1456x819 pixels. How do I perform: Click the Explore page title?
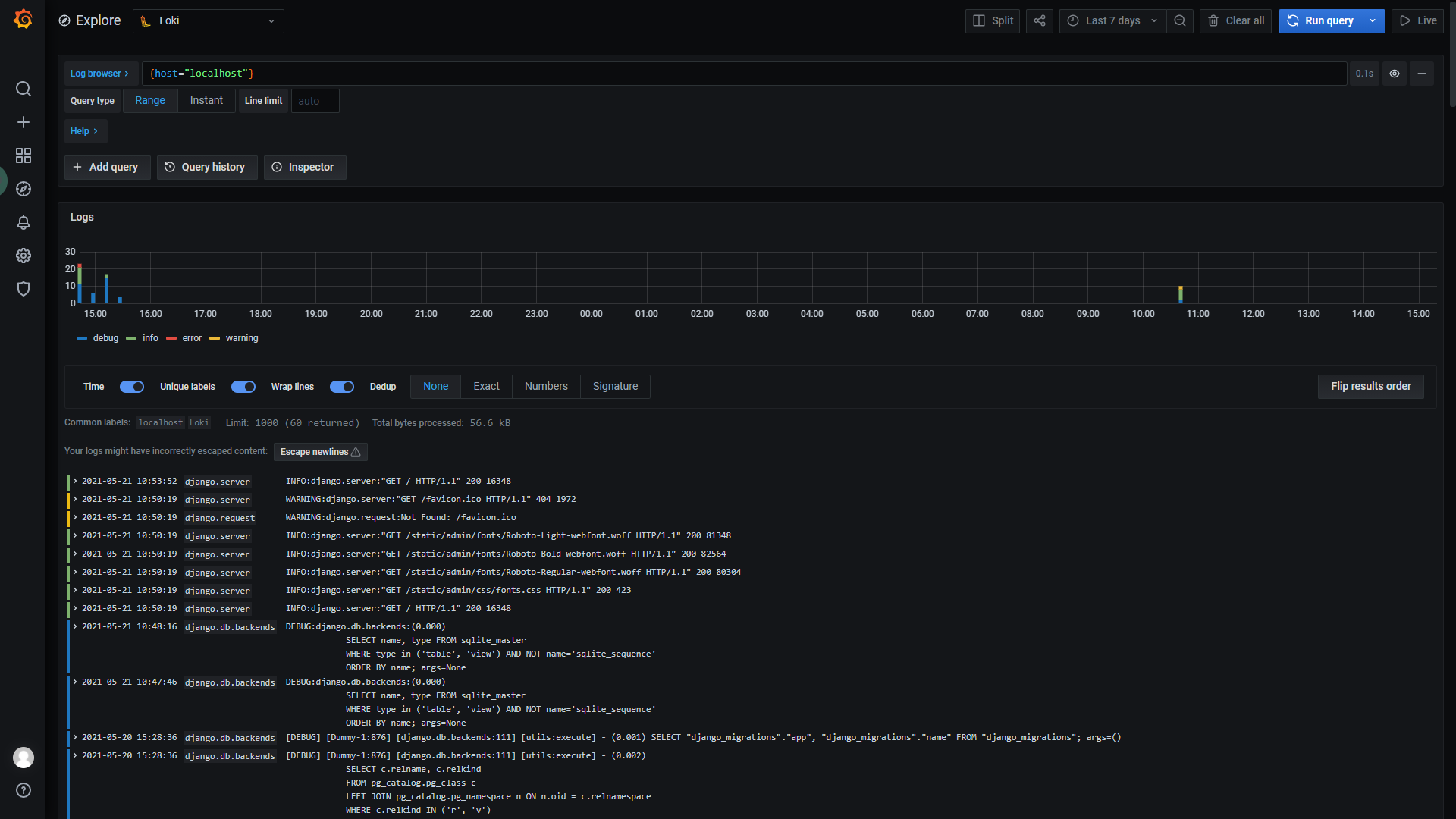[99, 20]
